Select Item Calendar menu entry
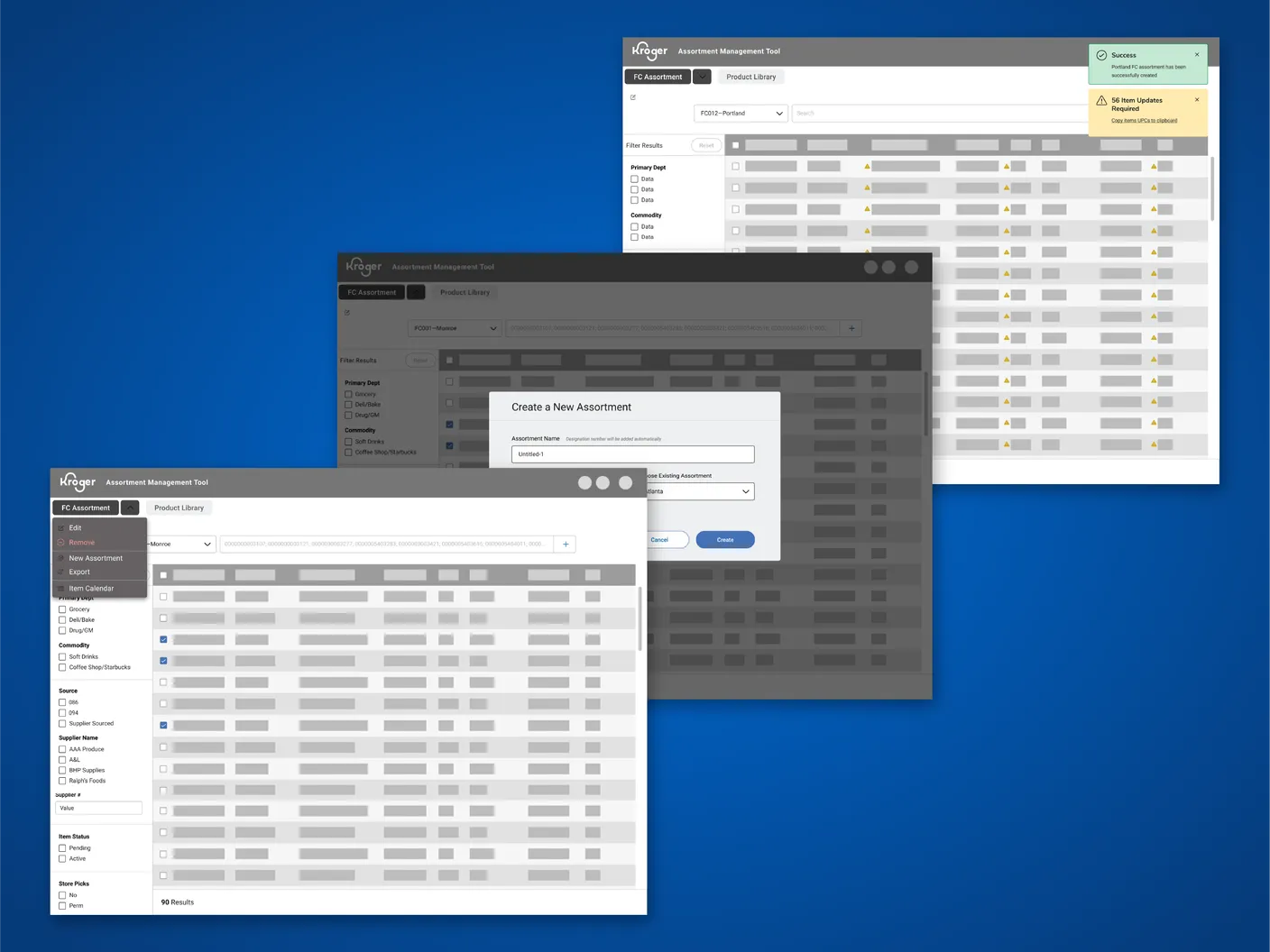The height and width of the screenshot is (952, 1270). pyautogui.click(x=91, y=589)
